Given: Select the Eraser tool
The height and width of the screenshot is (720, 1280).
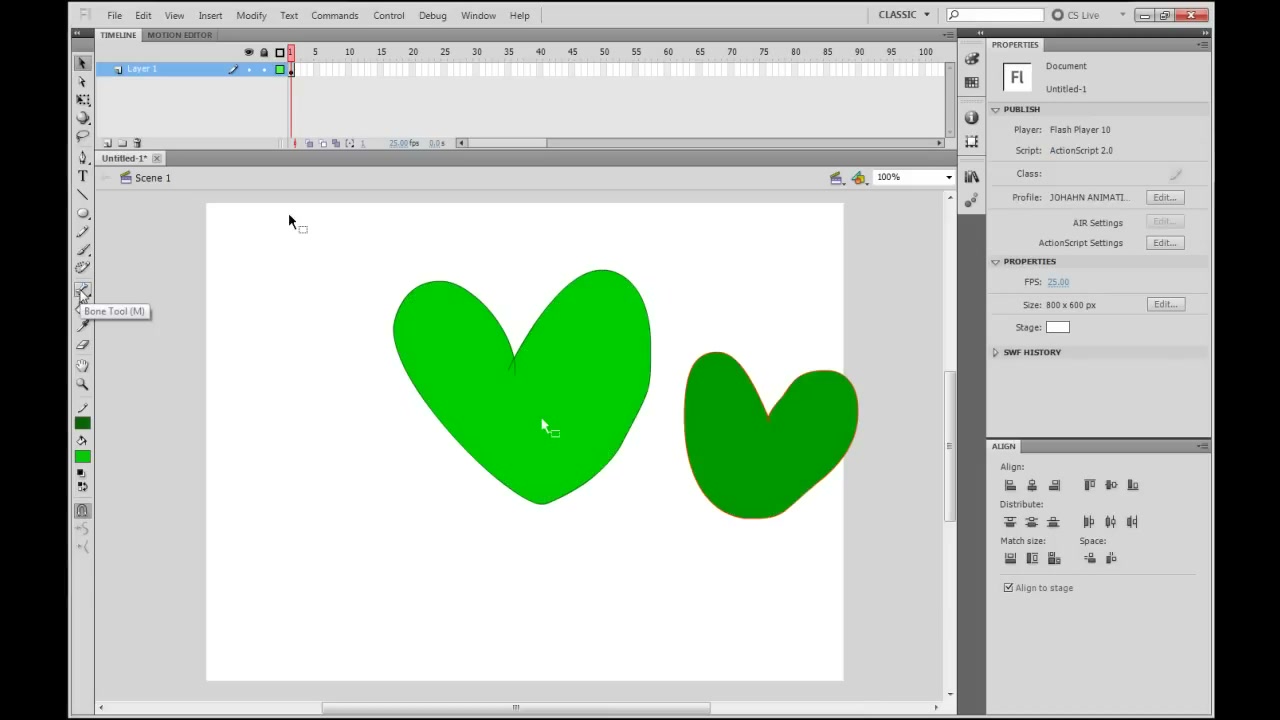Looking at the screenshot, I should [x=83, y=344].
